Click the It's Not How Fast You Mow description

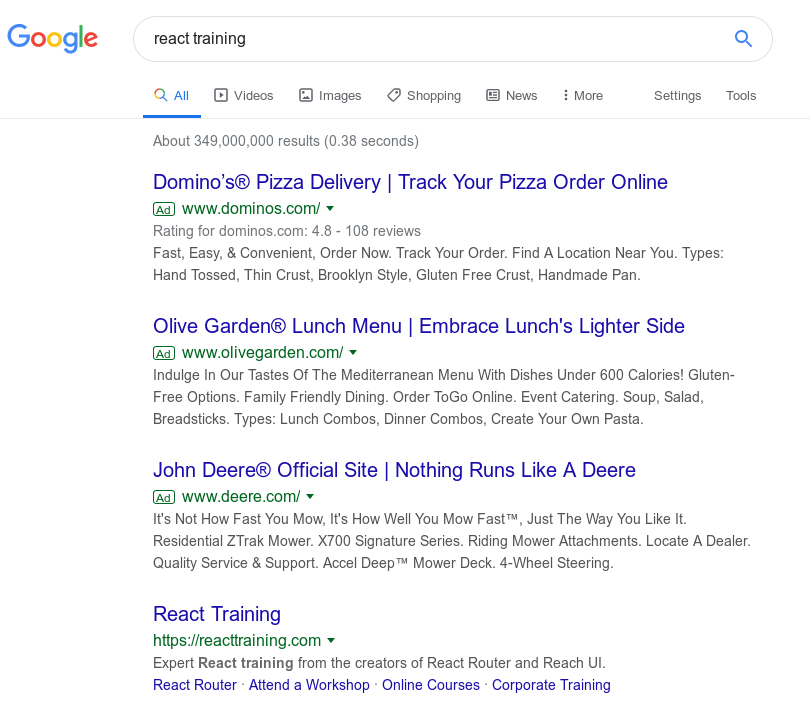451,541
